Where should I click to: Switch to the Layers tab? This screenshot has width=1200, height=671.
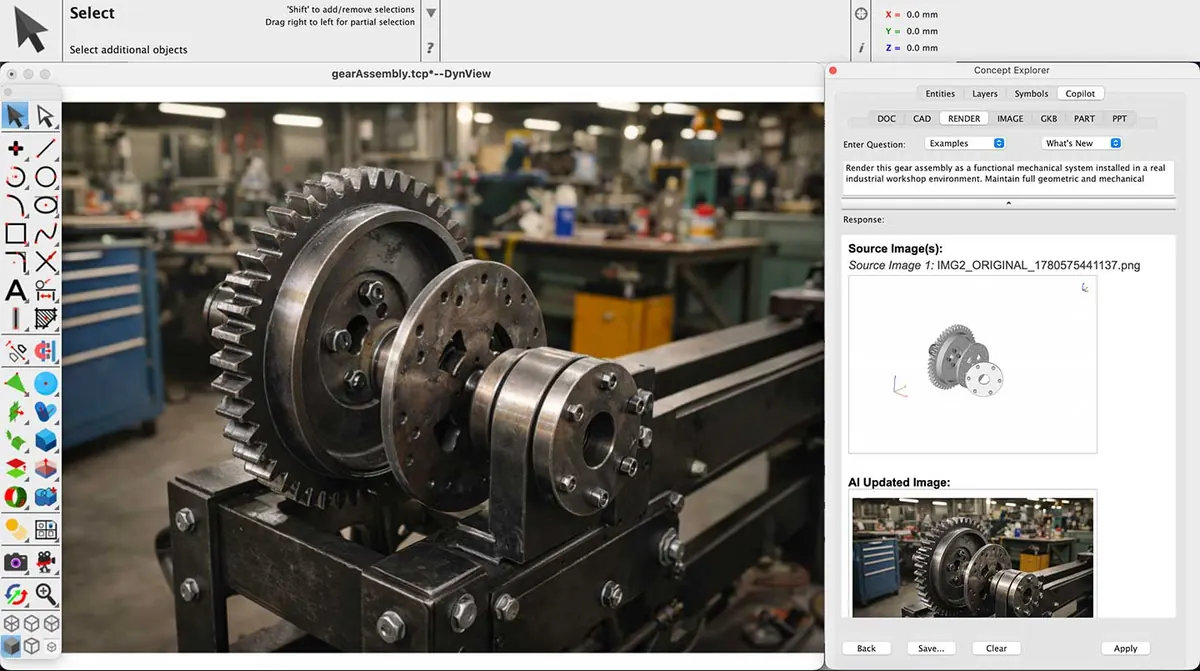[x=985, y=94]
